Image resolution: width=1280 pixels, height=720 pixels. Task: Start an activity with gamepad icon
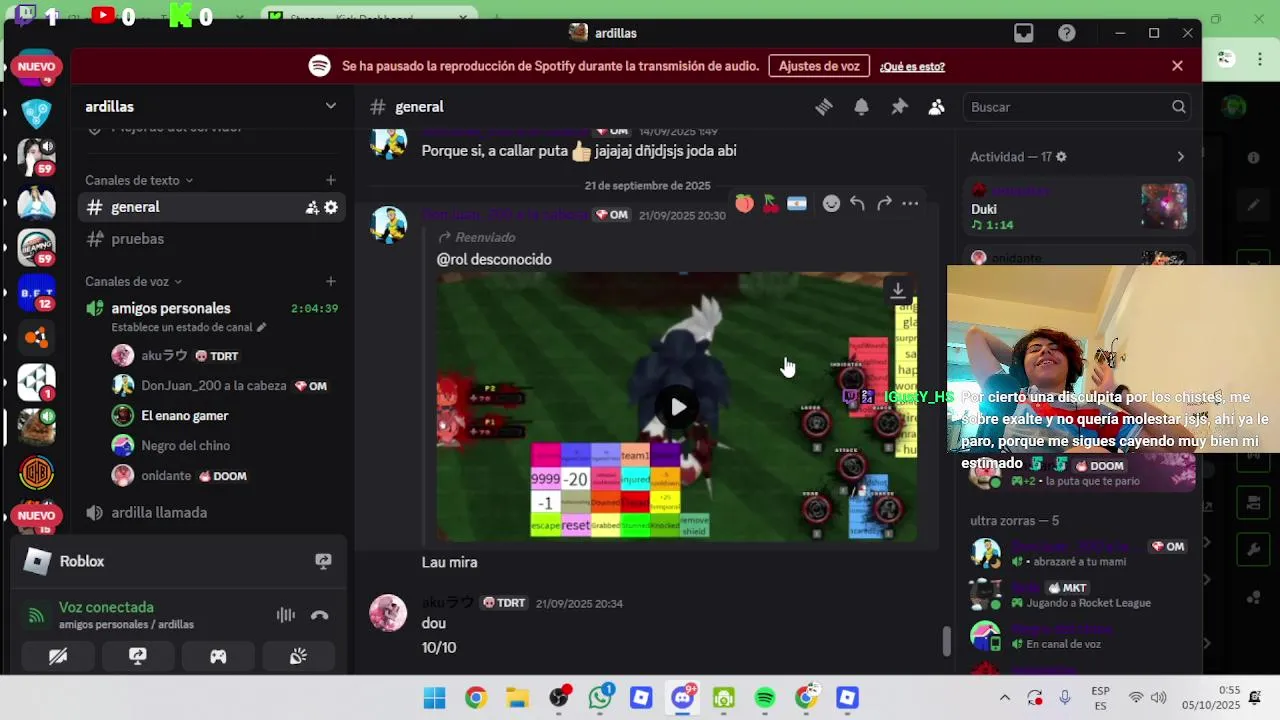218,656
